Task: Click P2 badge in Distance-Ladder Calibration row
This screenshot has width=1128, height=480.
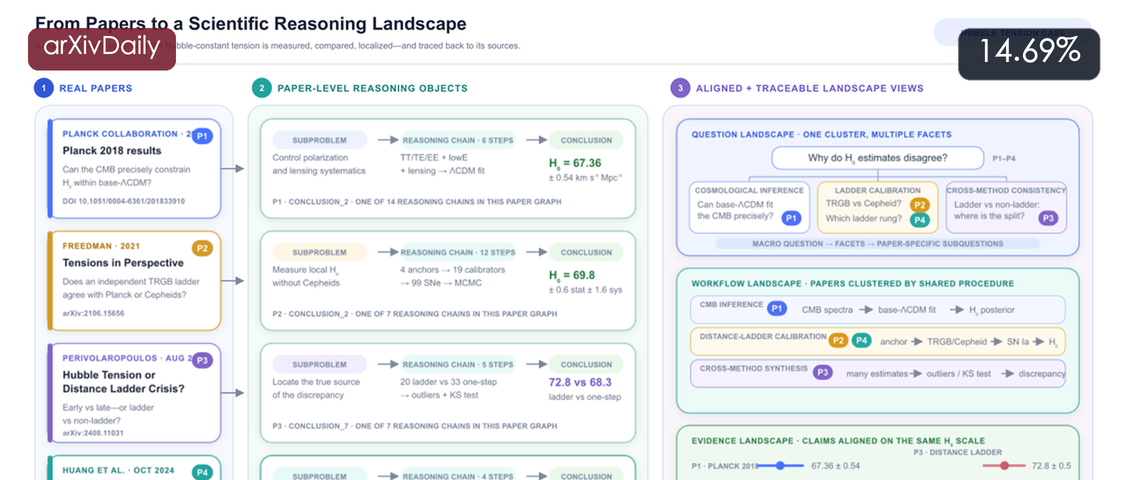Action: [838, 340]
